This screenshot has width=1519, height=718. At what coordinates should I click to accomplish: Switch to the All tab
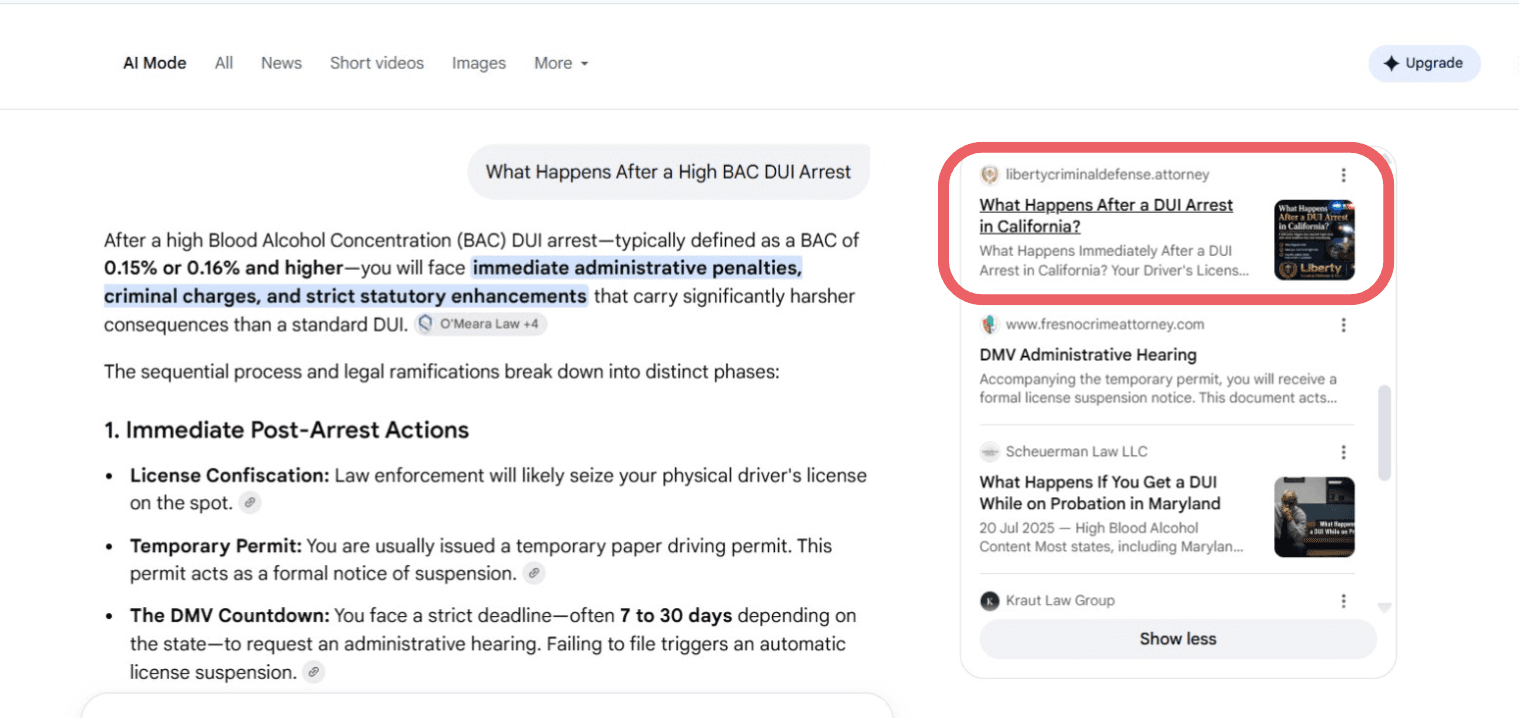tap(224, 63)
